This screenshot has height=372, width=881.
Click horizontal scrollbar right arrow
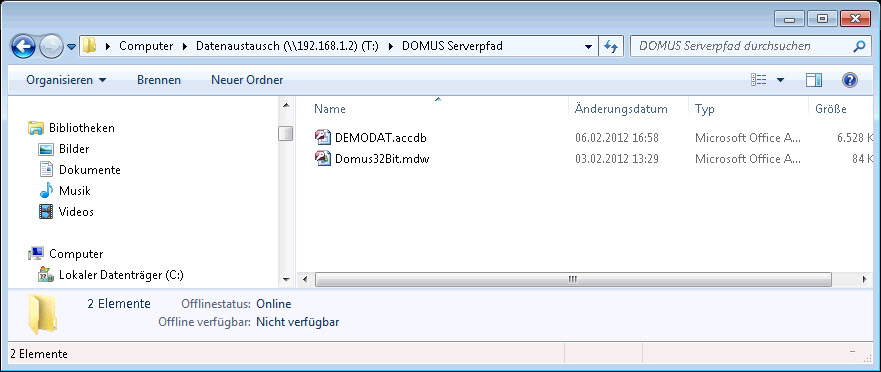[x=864, y=279]
